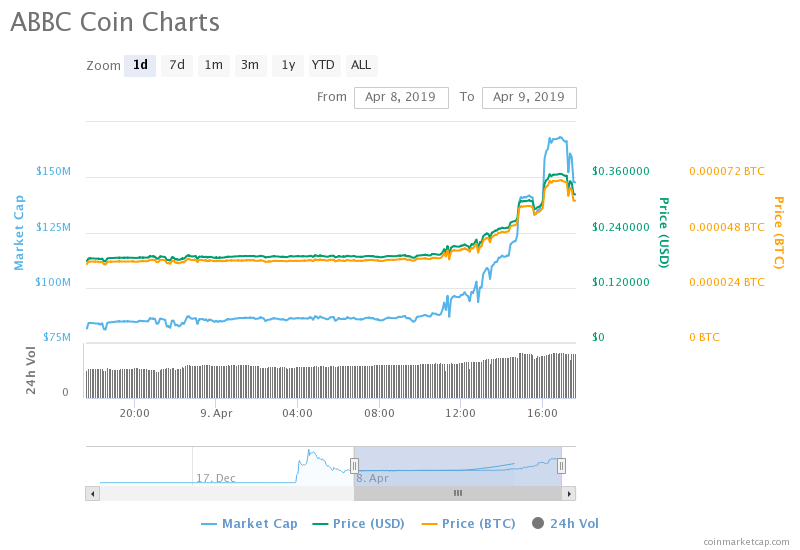Click the From date field
This screenshot has height=550, width=800.
[x=400, y=97]
